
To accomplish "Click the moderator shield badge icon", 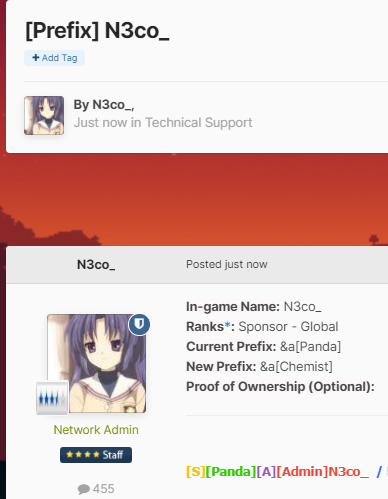I will click(139, 324).
